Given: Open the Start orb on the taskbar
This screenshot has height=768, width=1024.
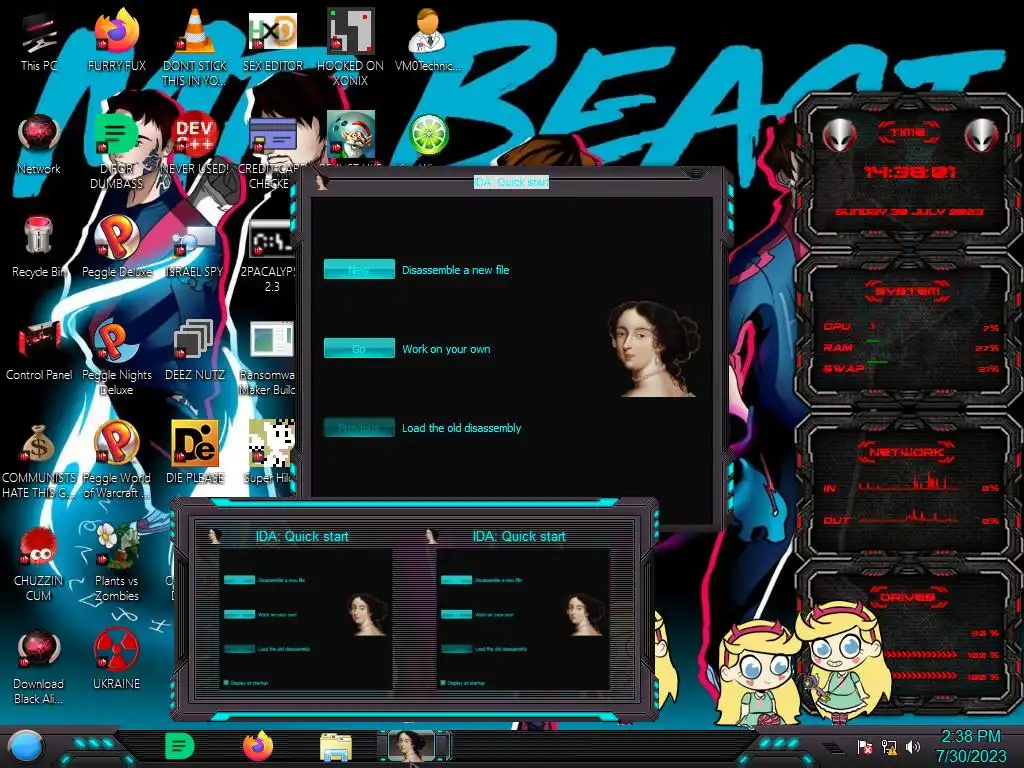Looking at the screenshot, I should (26, 747).
